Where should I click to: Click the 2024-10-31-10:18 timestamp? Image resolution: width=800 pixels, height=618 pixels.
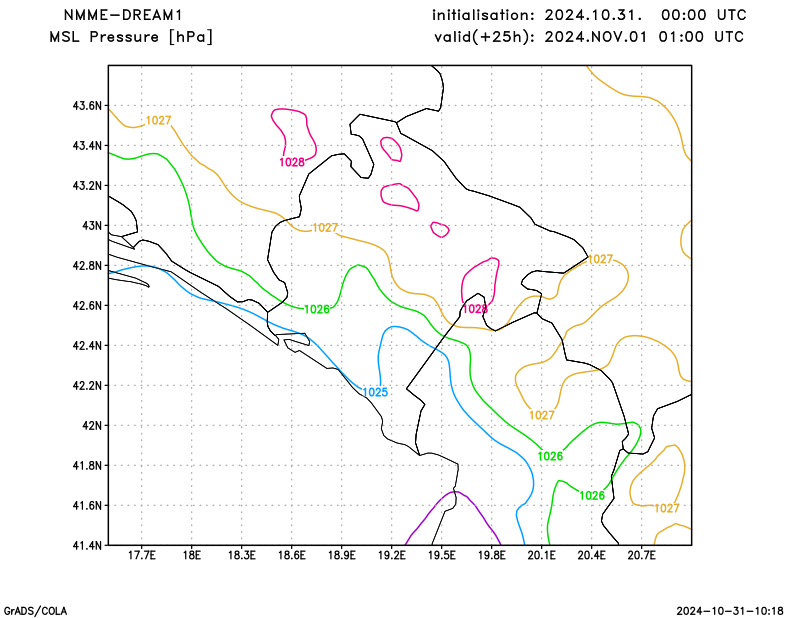730,611
